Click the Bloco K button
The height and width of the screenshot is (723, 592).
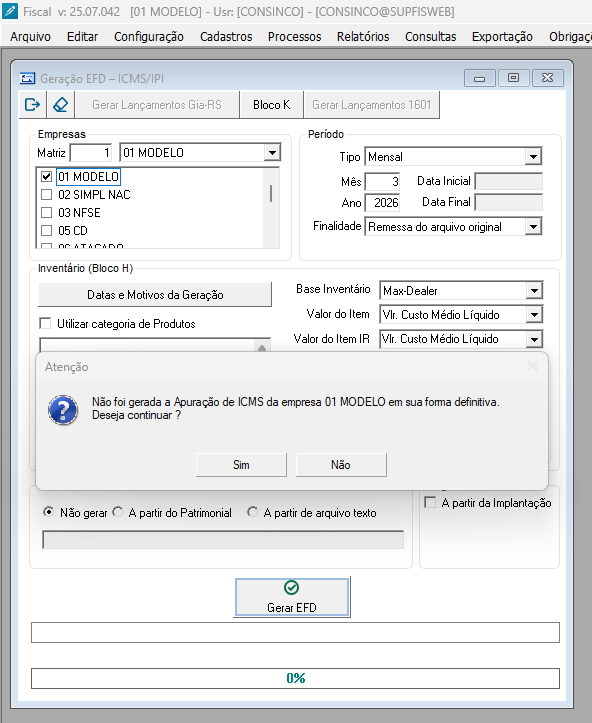272,105
